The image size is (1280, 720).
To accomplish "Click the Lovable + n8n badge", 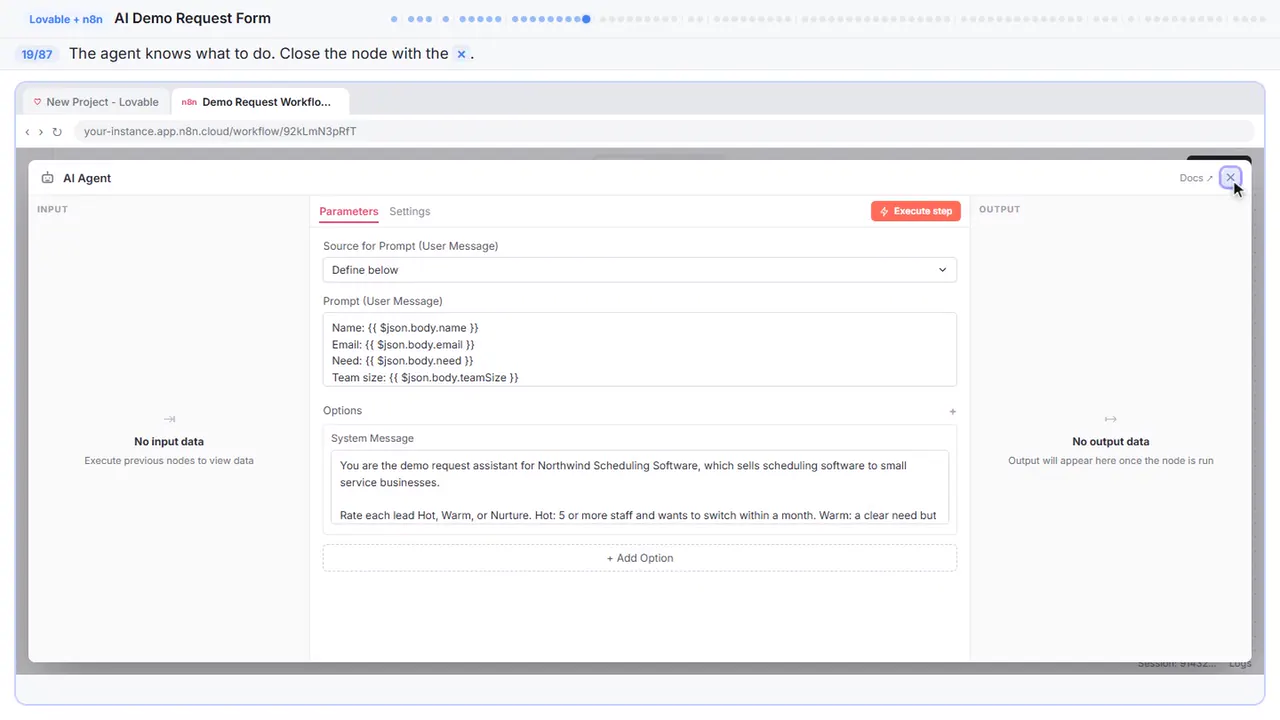I will click(65, 19).
